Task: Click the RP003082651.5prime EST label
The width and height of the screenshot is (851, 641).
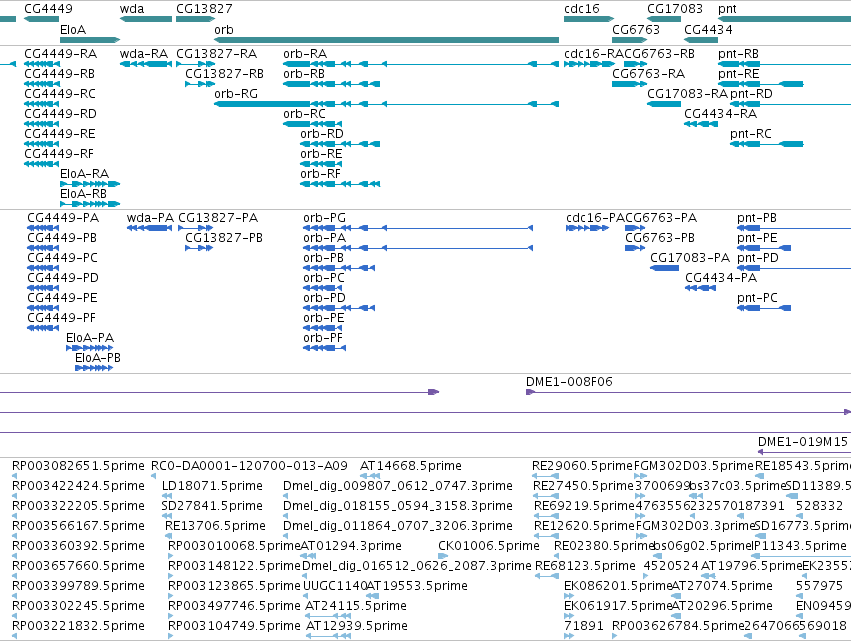Action: click(79, 466)
